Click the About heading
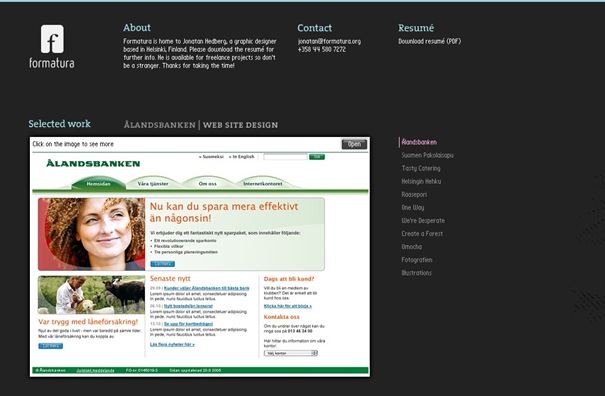 tap(137, 28)
